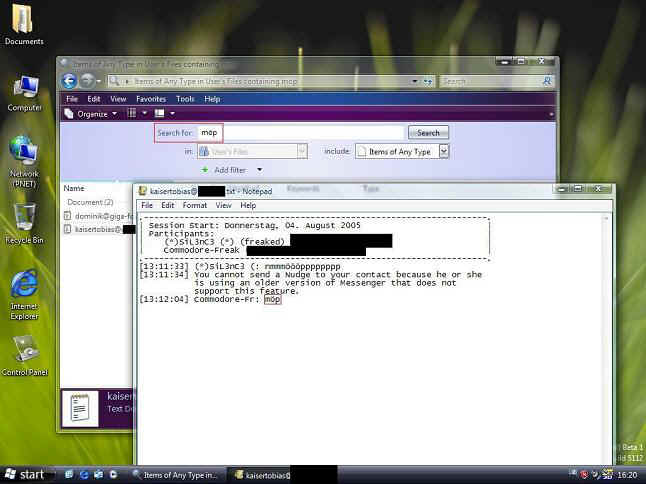646x484 pixels.
Task: Expand the 'User's Files' location dropdown
Action: pos(301,151)
